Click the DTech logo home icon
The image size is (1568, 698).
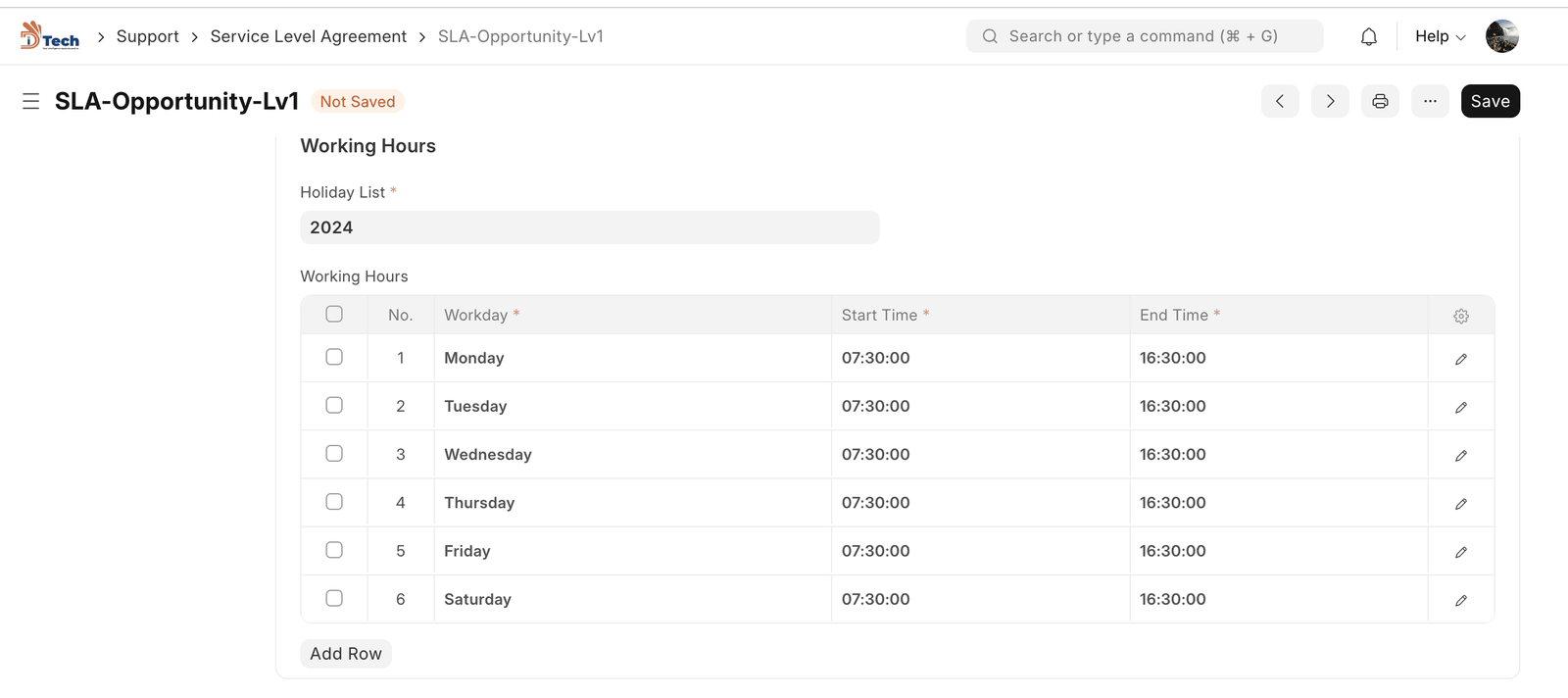coord(50,36)
